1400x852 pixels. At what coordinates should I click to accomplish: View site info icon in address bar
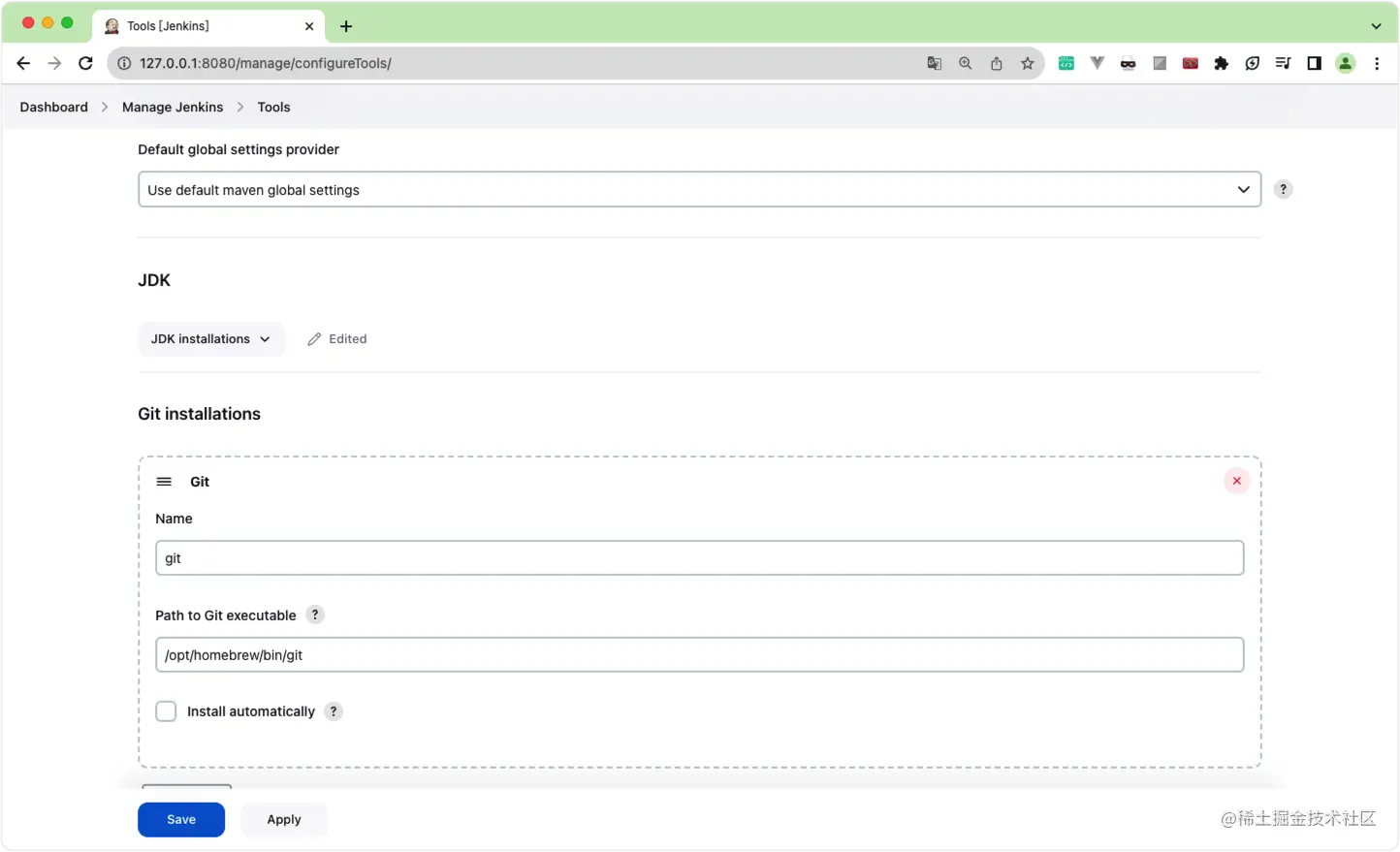click(124, 63)
